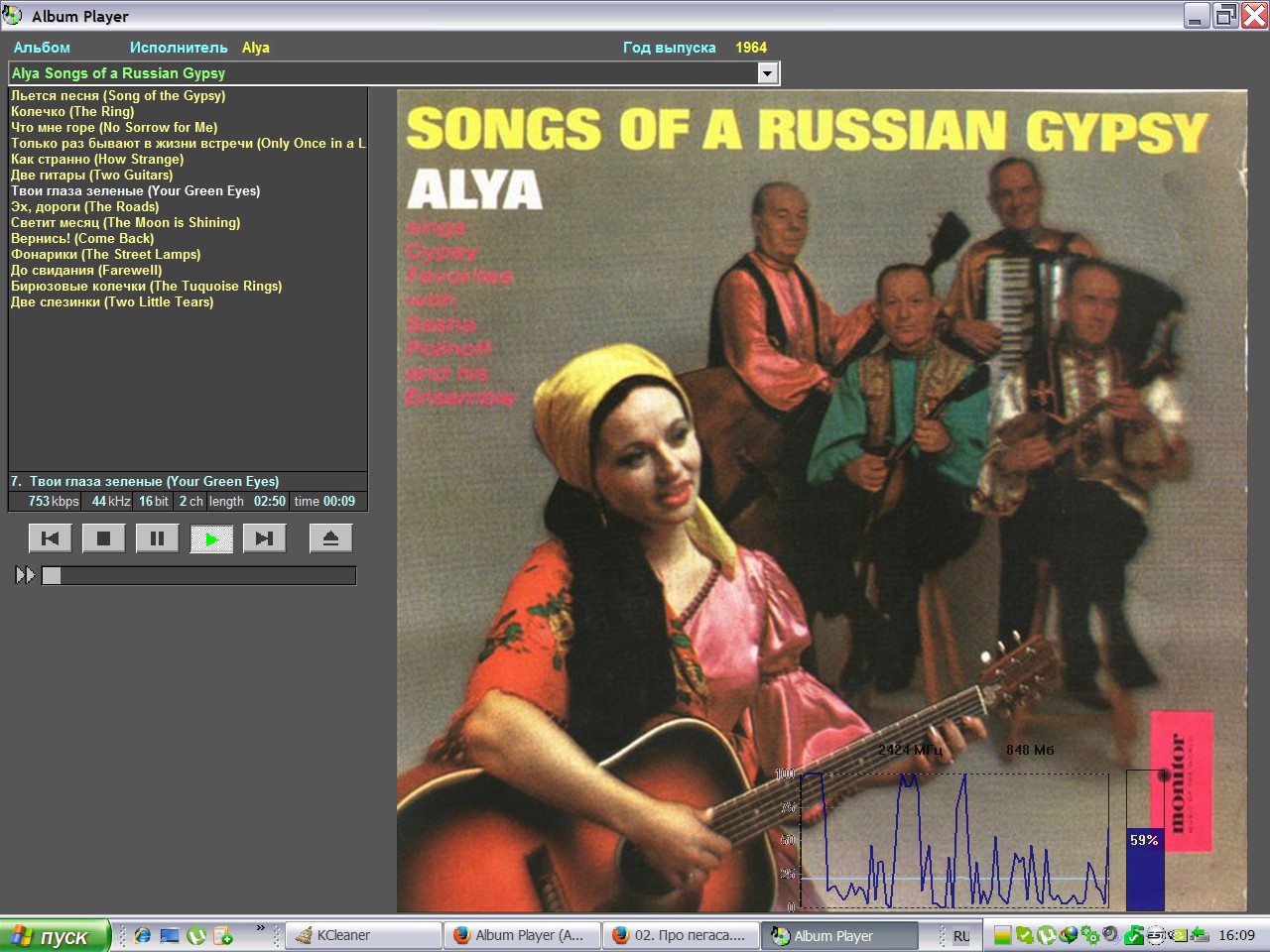This screenshot has height=952, width=1270.
Task: Select track Только раз бывают в жизни встречи
Action: point(188,143)
